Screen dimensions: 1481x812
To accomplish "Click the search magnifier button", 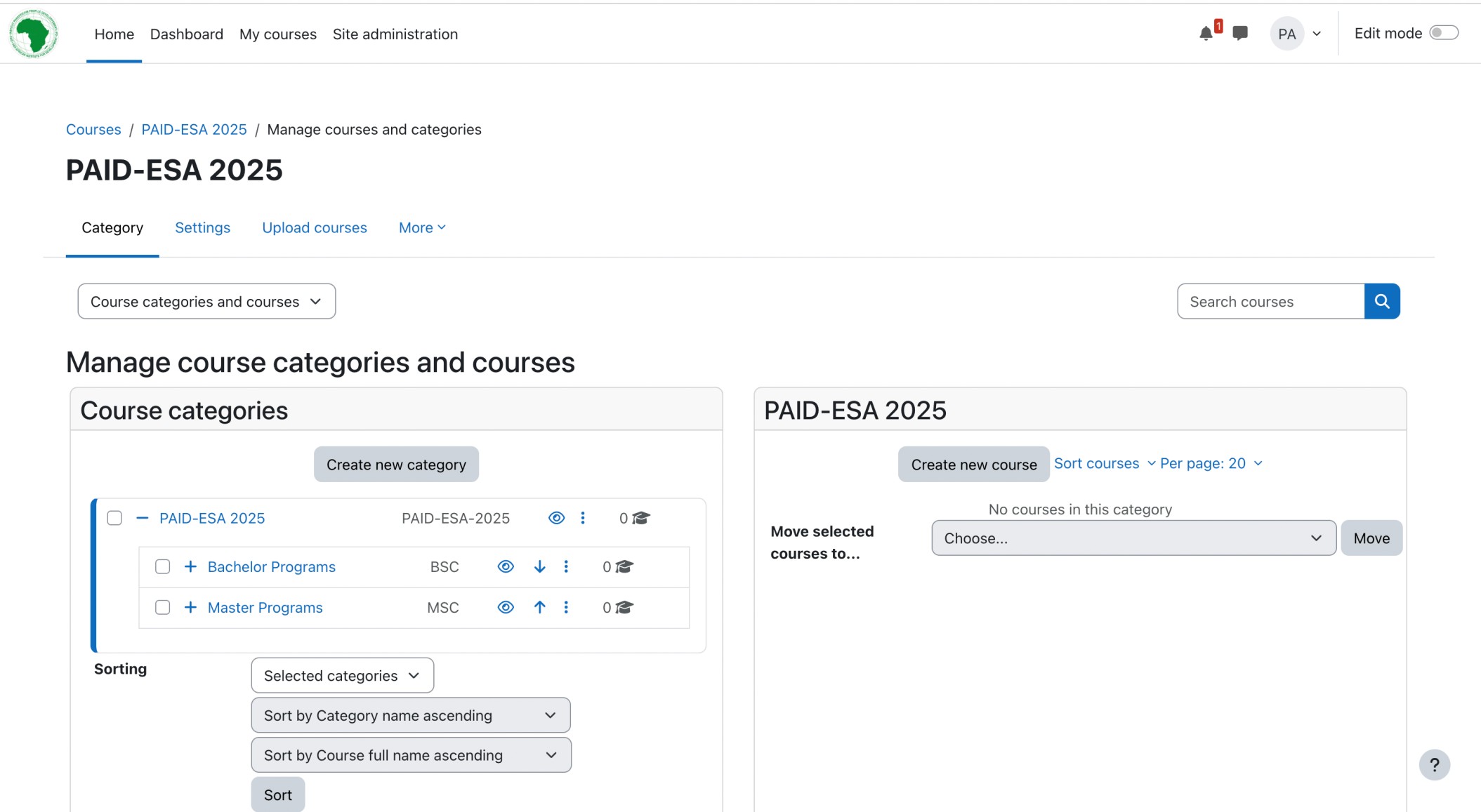I will [x=1382, y=301].
